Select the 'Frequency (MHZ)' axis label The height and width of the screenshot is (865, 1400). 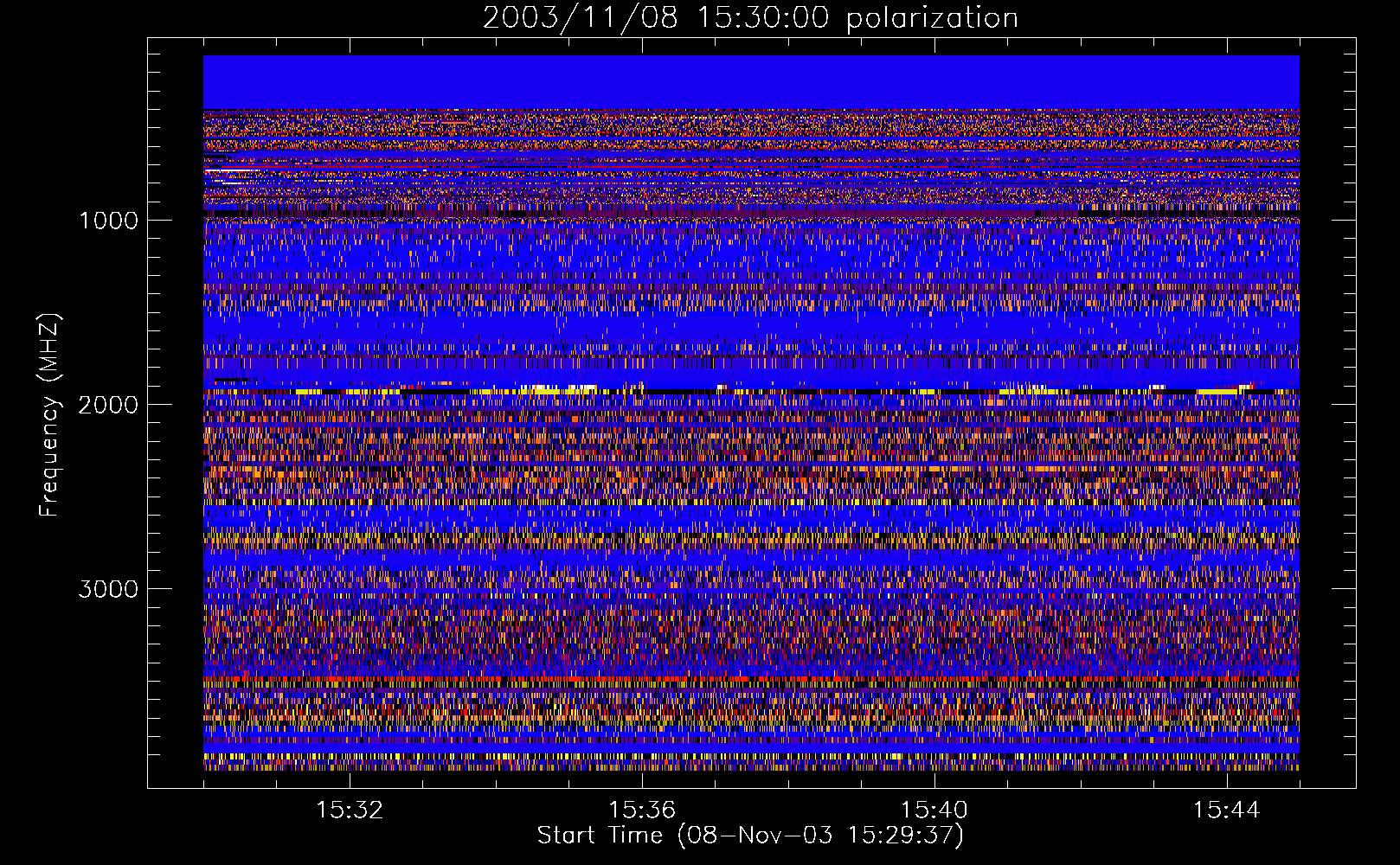(49, 415)
